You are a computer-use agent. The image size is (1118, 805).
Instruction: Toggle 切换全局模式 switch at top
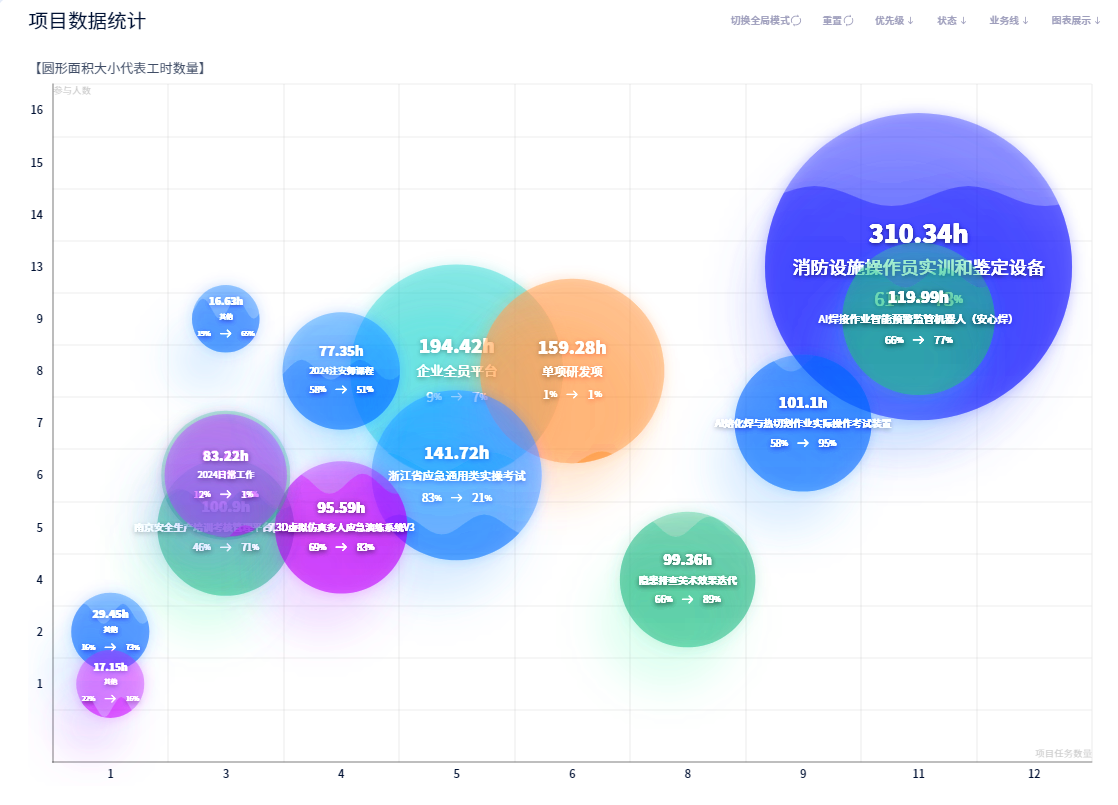click(766, 21)
